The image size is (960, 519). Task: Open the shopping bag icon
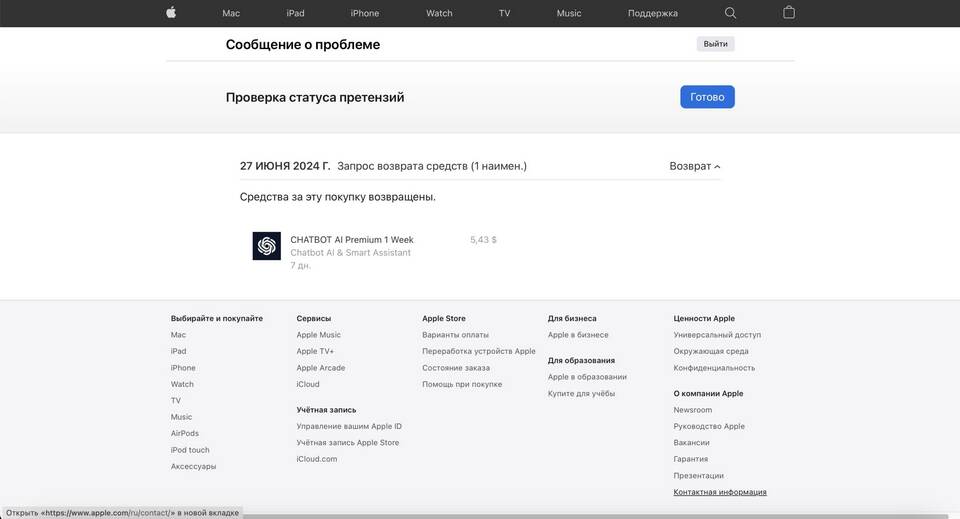click(789, 12)
